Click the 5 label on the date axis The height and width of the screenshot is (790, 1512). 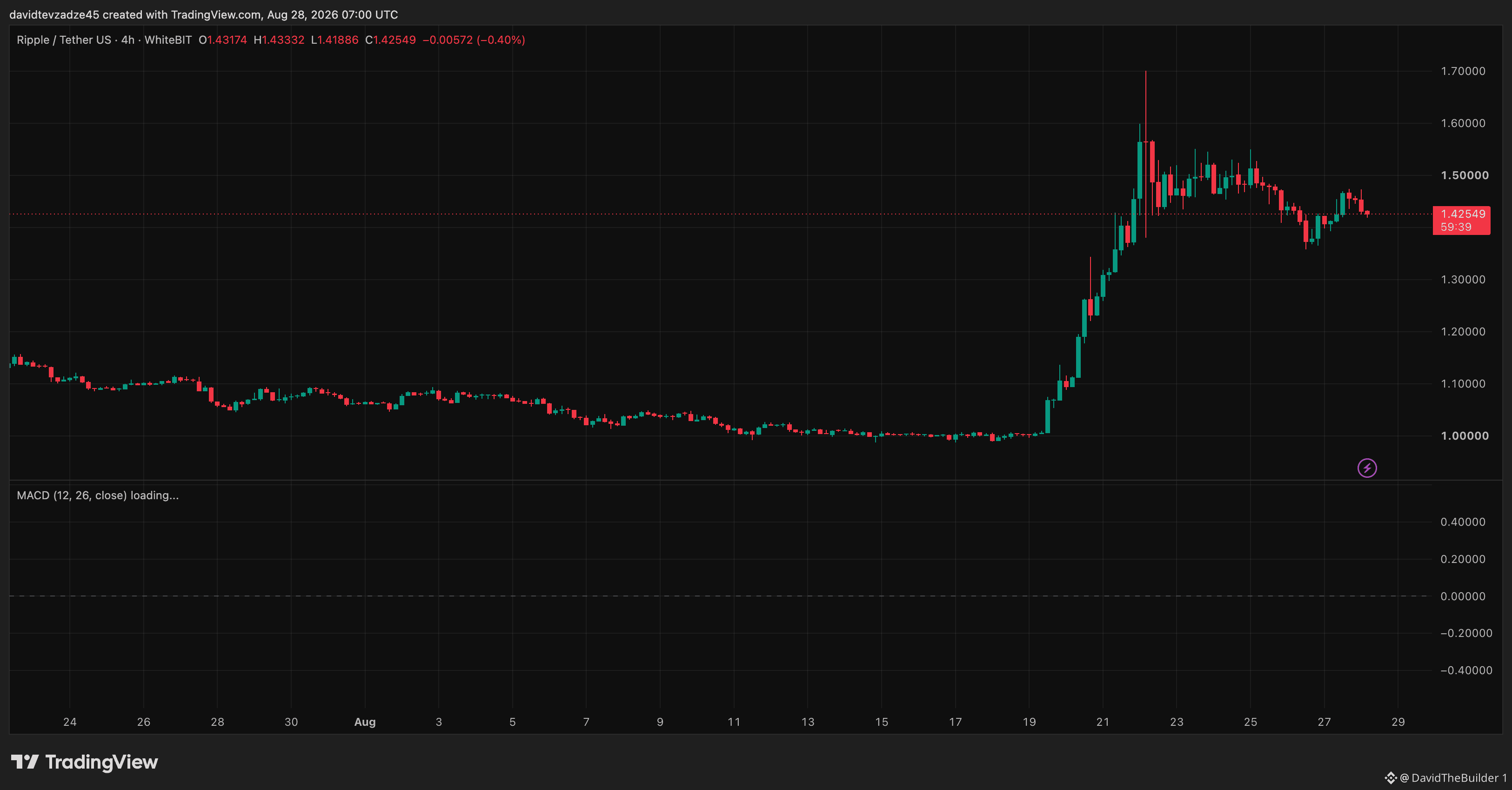512,722
